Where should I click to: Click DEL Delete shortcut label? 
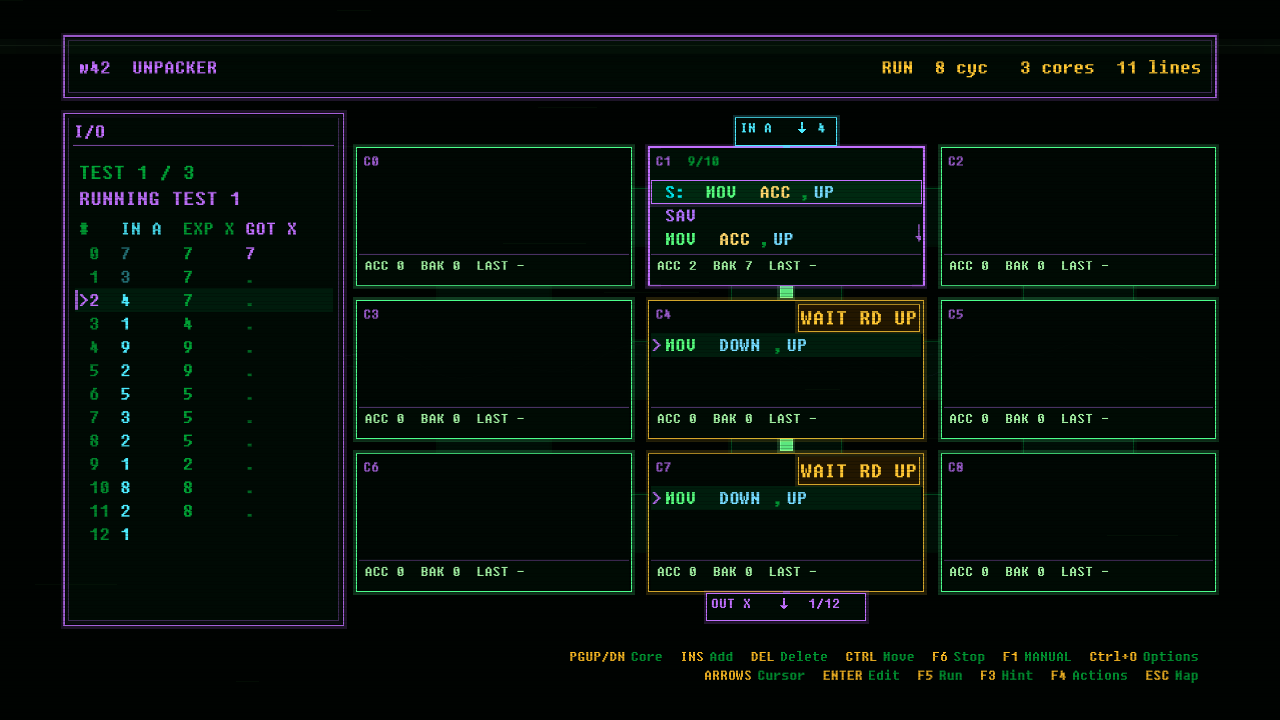click(x=789, y=657)
